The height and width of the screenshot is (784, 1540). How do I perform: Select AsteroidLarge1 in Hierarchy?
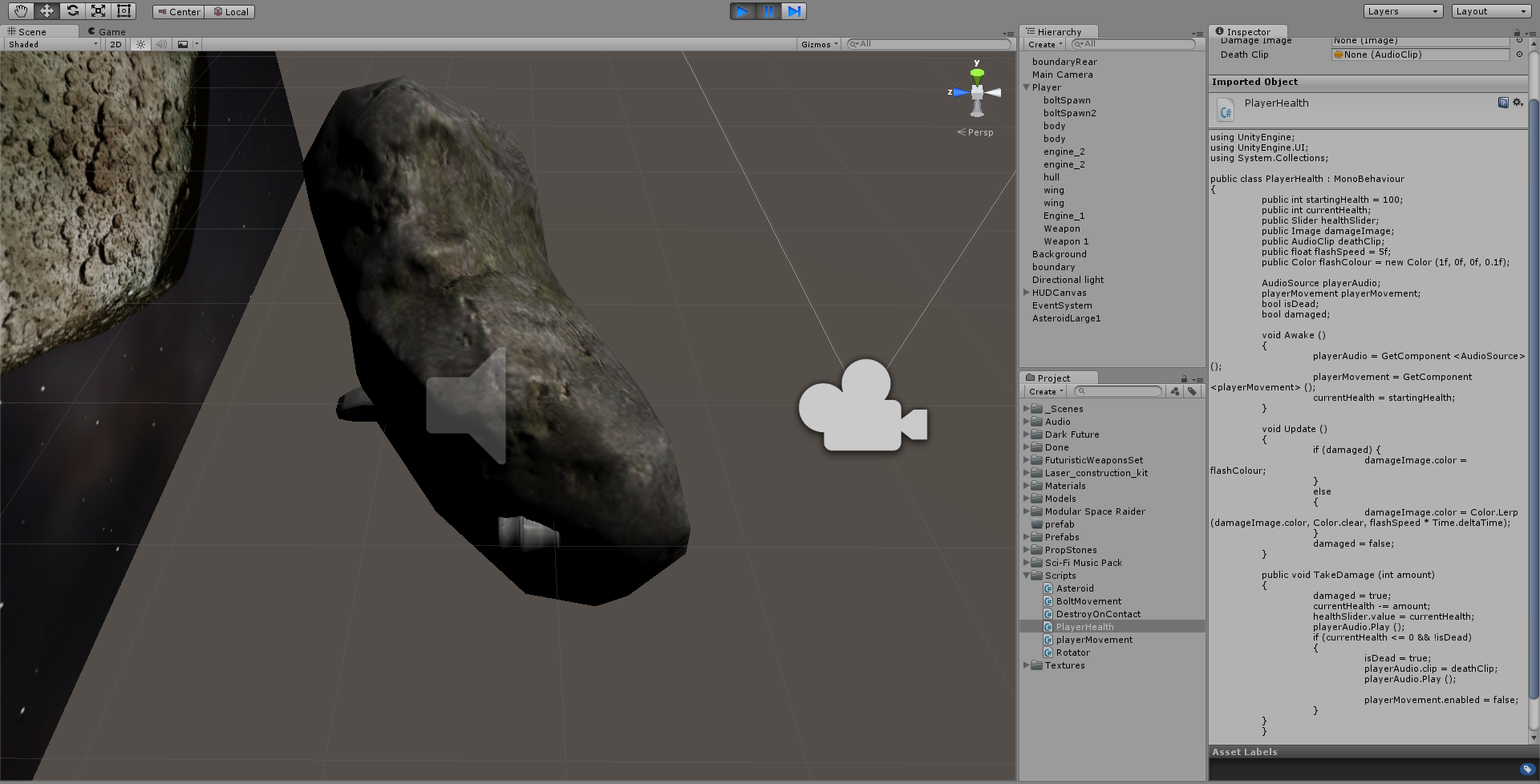1067,318
